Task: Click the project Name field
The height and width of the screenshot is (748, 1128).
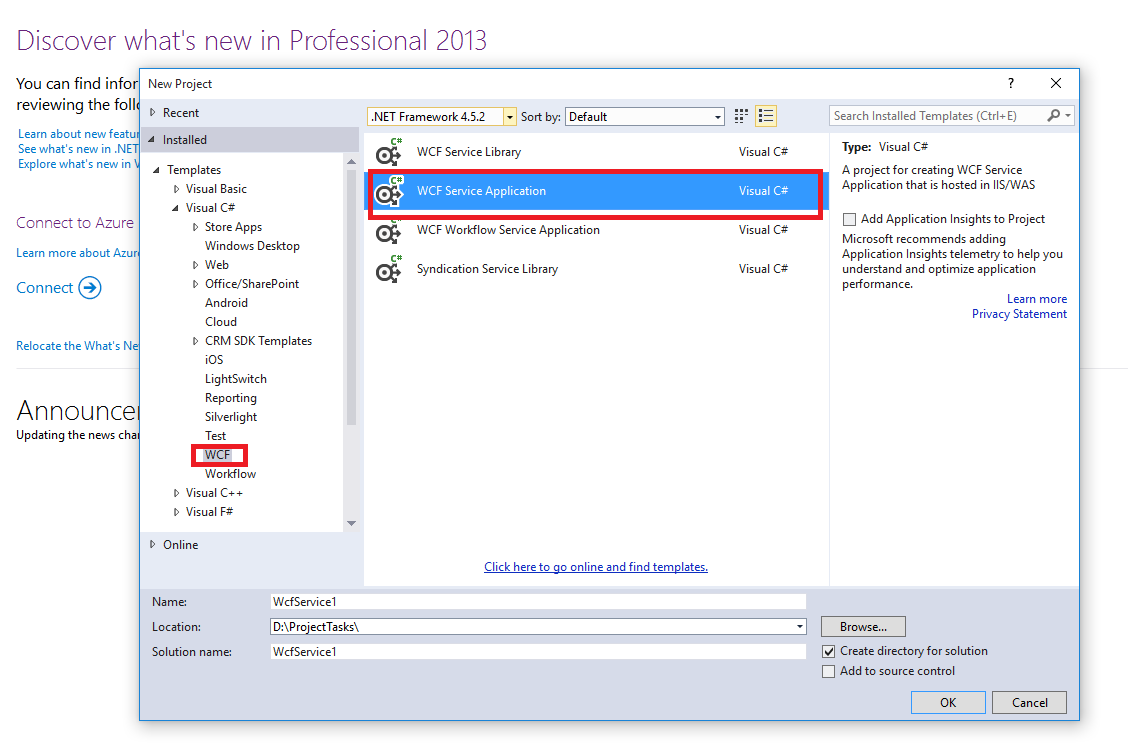Action: click(538, 602)
